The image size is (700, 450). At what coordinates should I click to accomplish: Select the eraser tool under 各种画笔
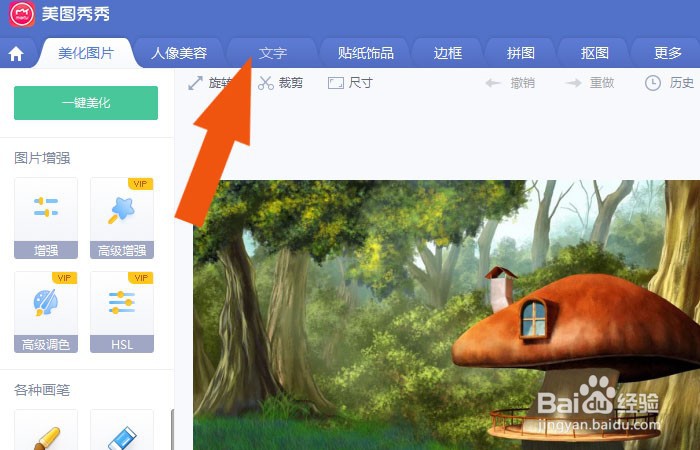[122, 430]
